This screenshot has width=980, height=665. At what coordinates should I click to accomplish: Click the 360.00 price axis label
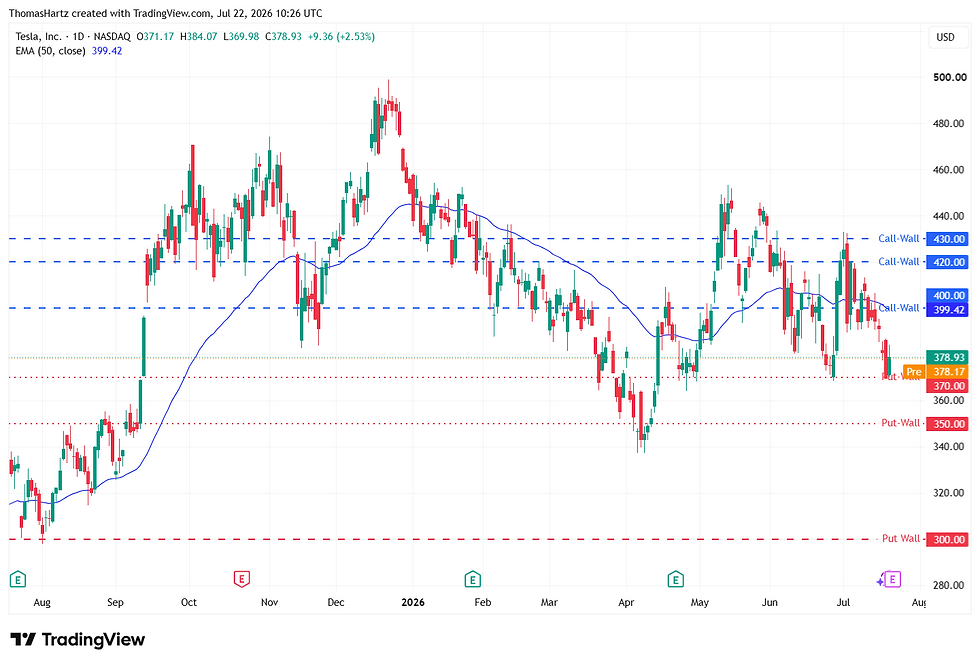point(949,400)
